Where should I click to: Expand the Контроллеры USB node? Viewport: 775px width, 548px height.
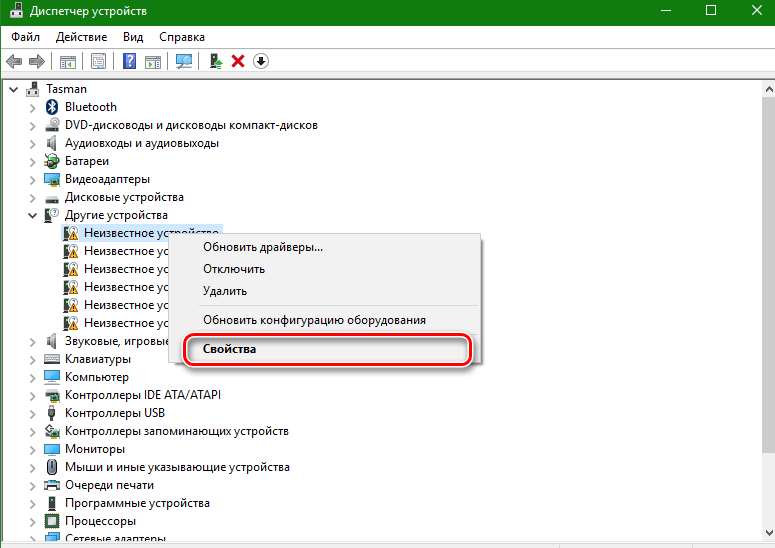(x=33, y=413)
